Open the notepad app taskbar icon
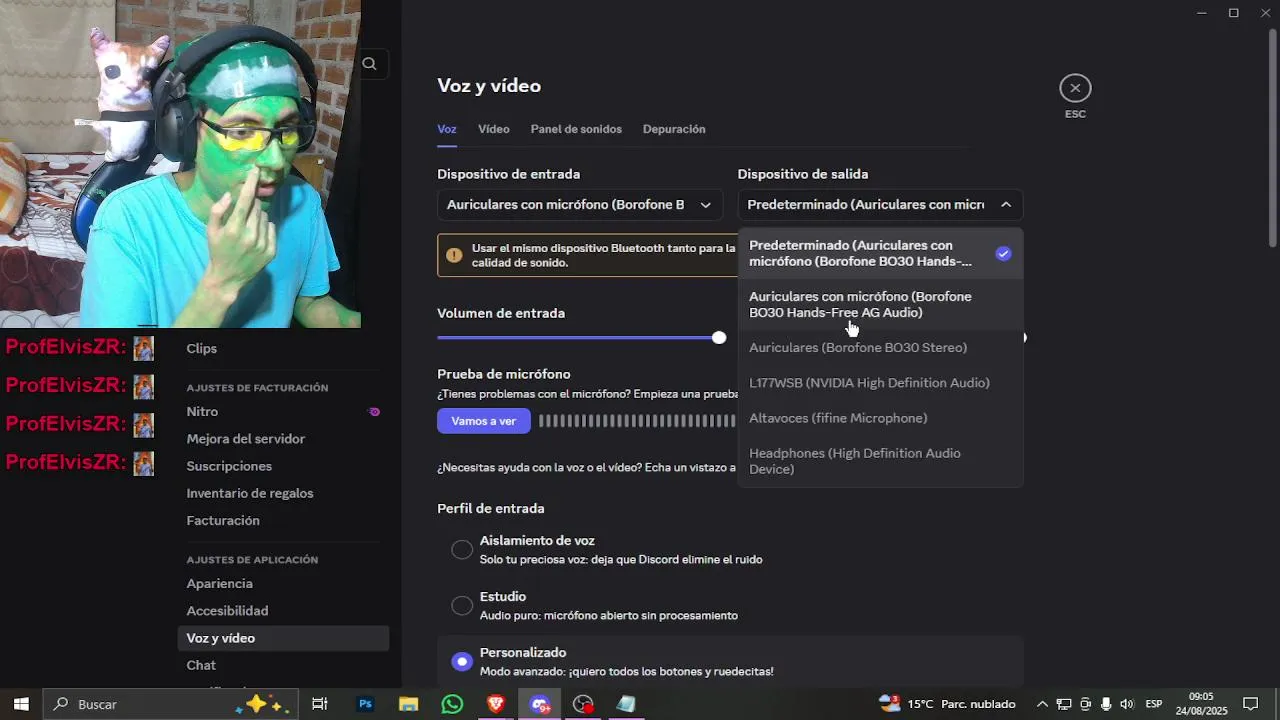 (626, 704)
